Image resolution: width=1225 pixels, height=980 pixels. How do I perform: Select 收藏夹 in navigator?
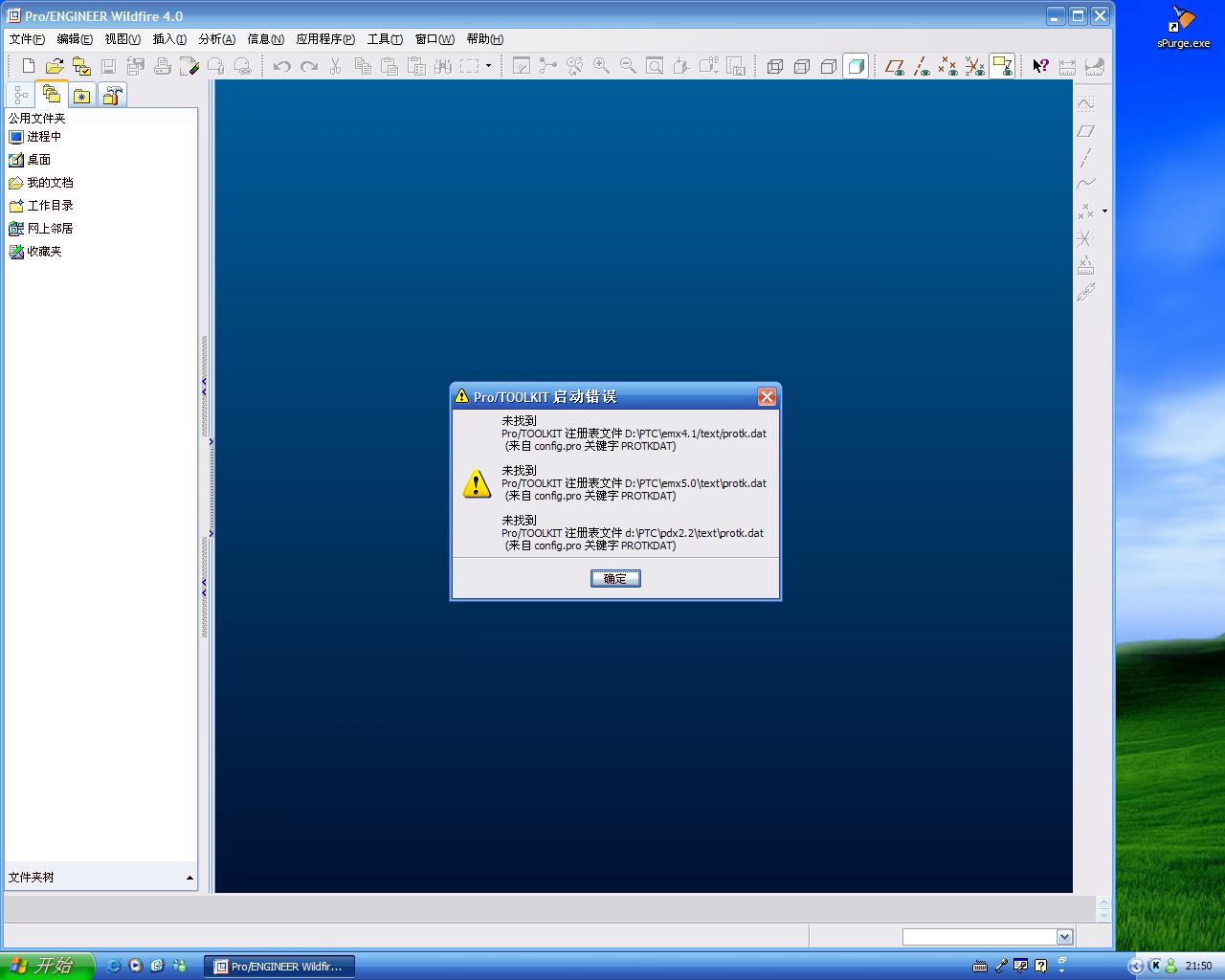(35, 252)
